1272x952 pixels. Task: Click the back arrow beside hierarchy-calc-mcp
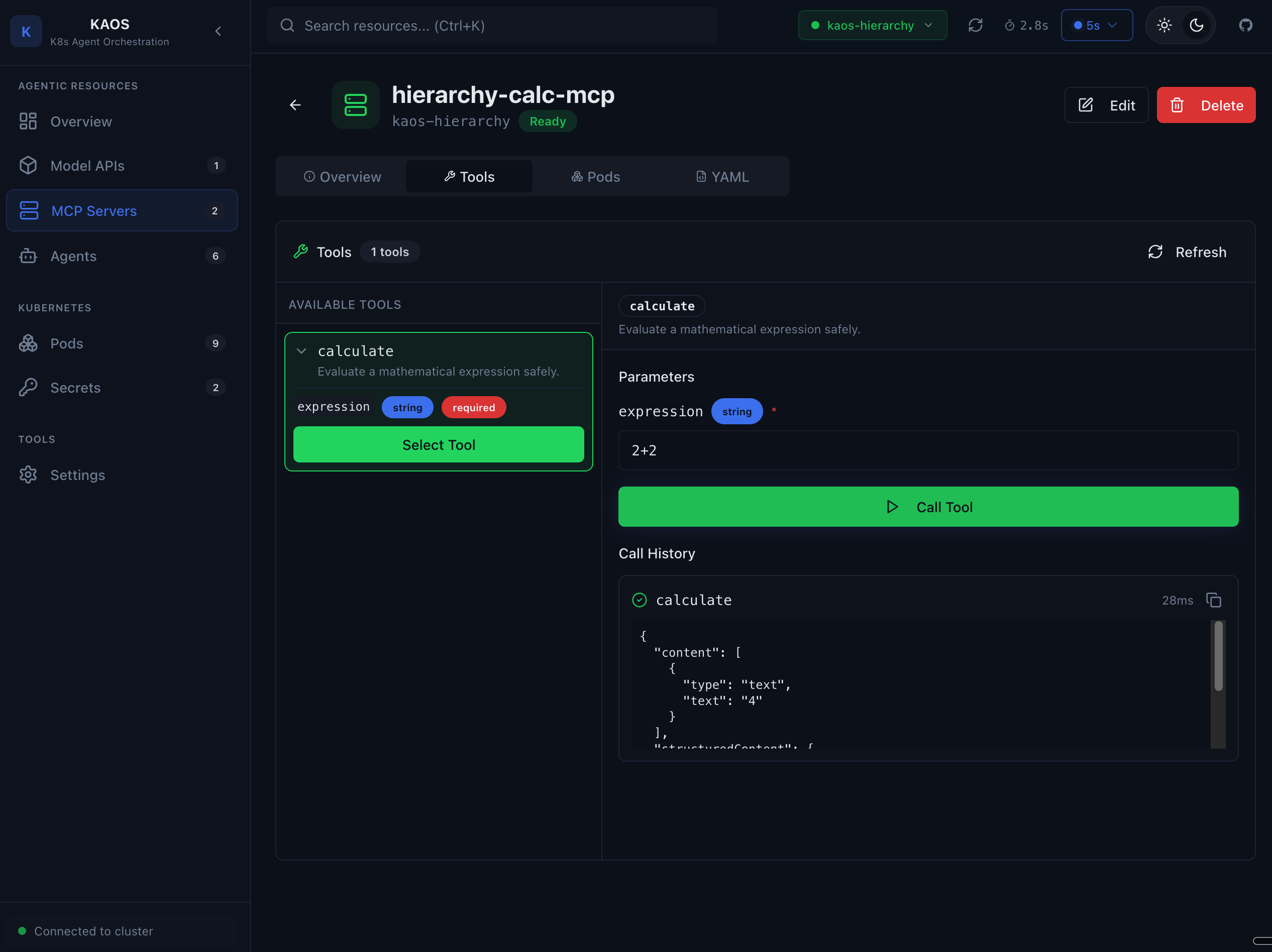(x=295, y=104)
